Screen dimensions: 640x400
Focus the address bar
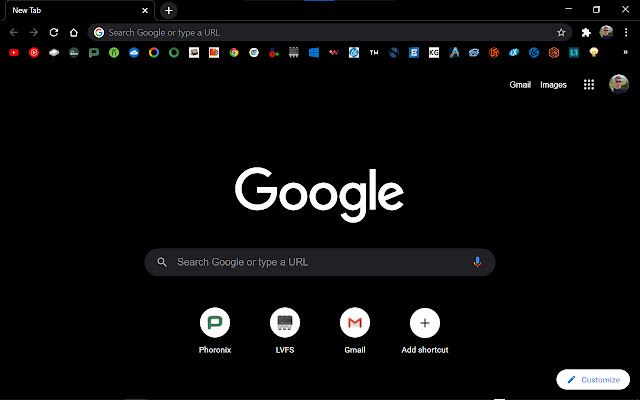pyautogui.click(x=330, y=32)
